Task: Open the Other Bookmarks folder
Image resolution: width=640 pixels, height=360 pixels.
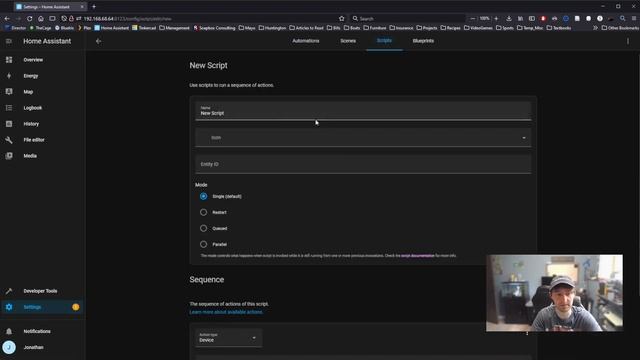Action: coord(620,28)
